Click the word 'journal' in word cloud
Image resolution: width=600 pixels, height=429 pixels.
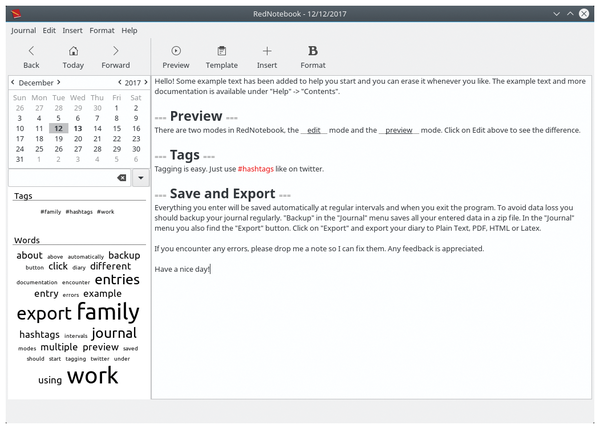pyautogui.click(x=114, y=333)
